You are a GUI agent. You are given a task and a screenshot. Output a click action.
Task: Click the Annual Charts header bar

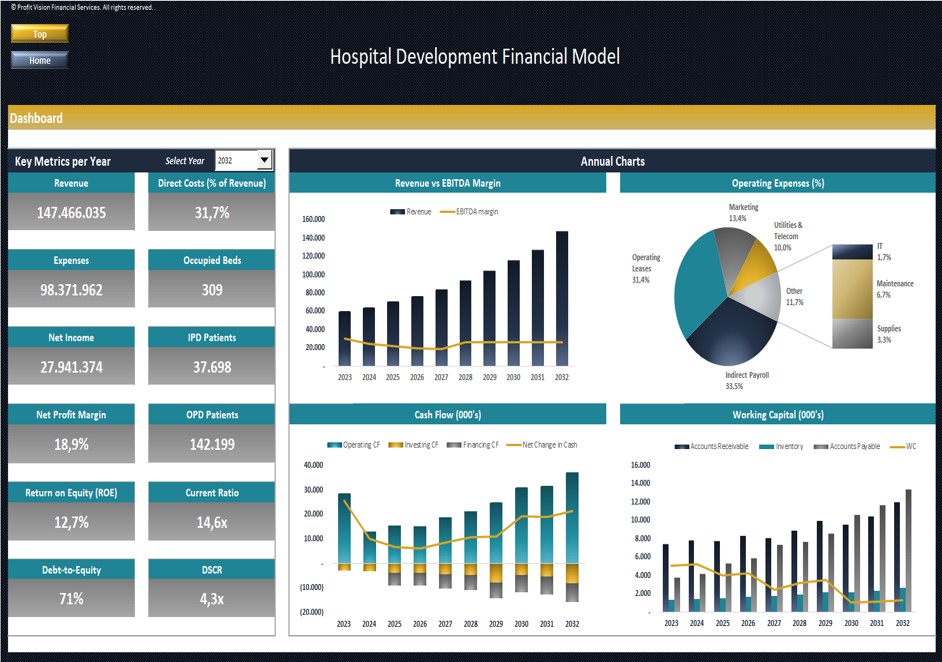pyautogui.click(x=612, y=160)
